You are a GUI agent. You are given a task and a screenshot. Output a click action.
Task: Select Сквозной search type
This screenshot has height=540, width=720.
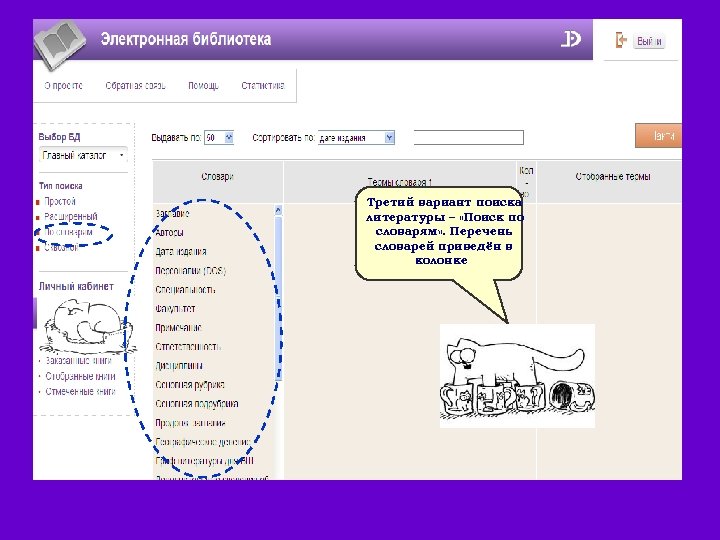[x=61, y=248]
